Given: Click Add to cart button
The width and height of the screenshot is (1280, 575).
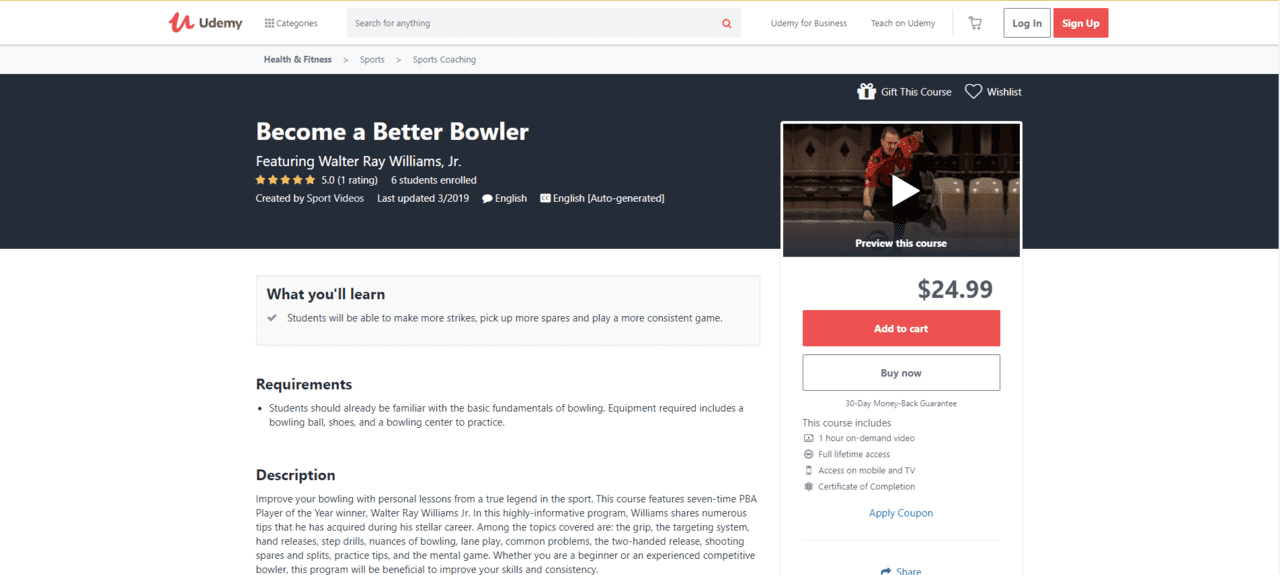Looking at the screenshot, I should click(x=901, y=328).
